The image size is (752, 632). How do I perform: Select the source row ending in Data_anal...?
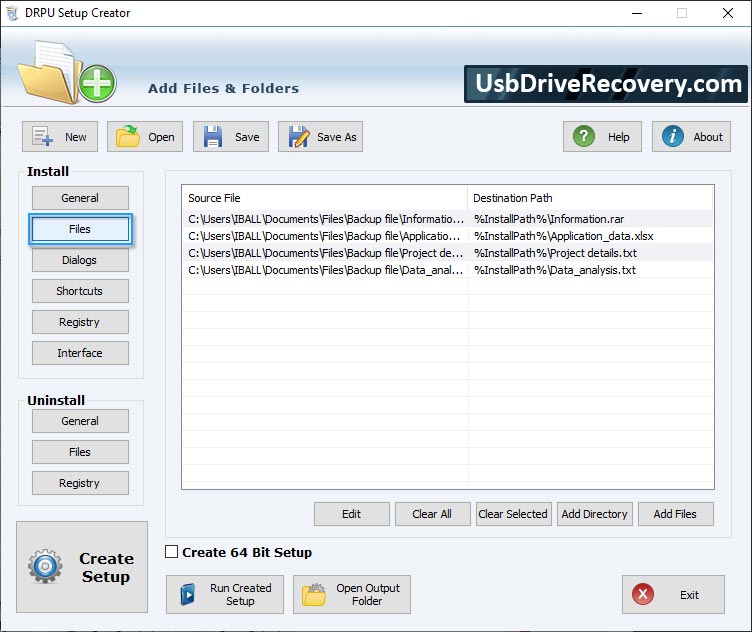pyautogui.click(x=325, y=270)
